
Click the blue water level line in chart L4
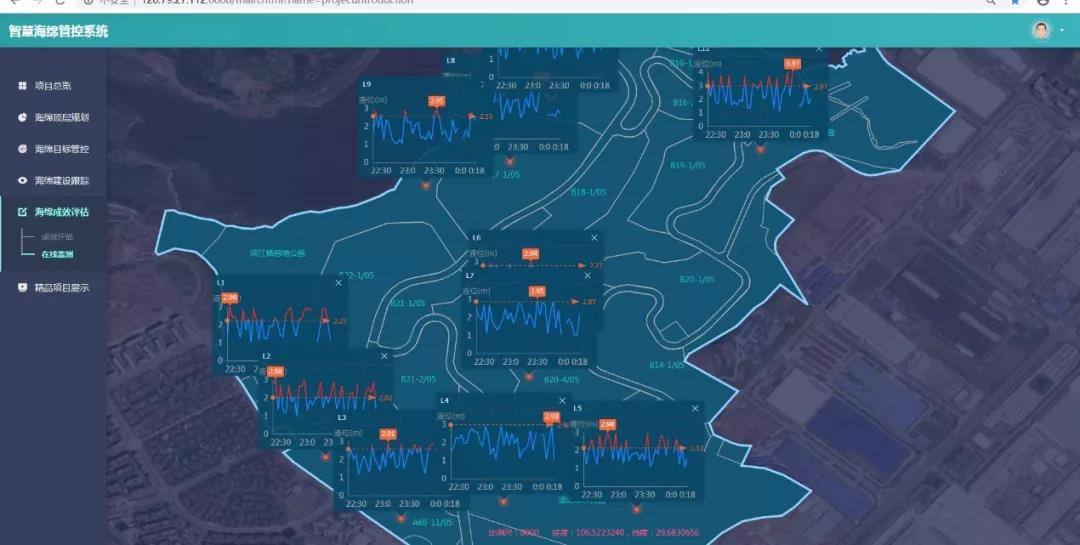(x=502, y=444)
